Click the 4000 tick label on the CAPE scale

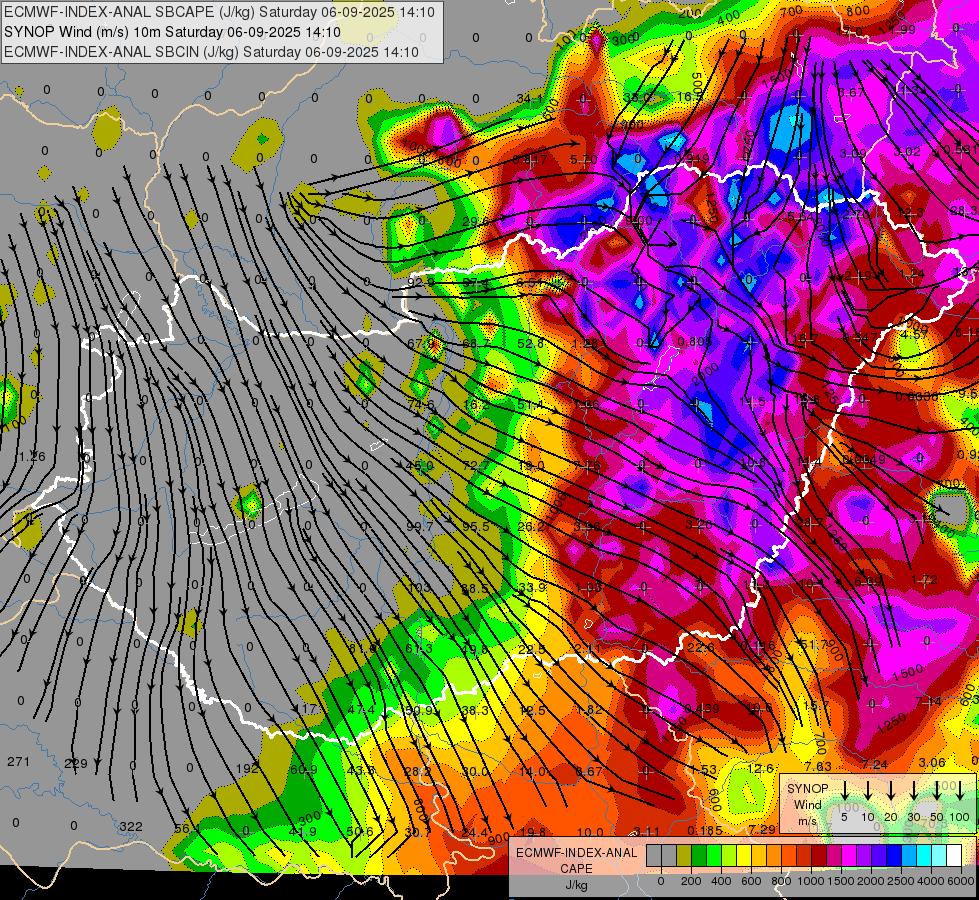point(931,881)
